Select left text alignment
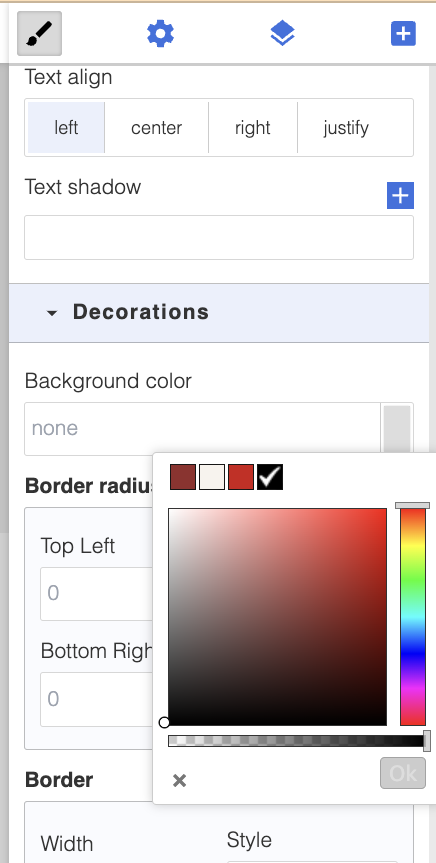 tap(66, 128)
